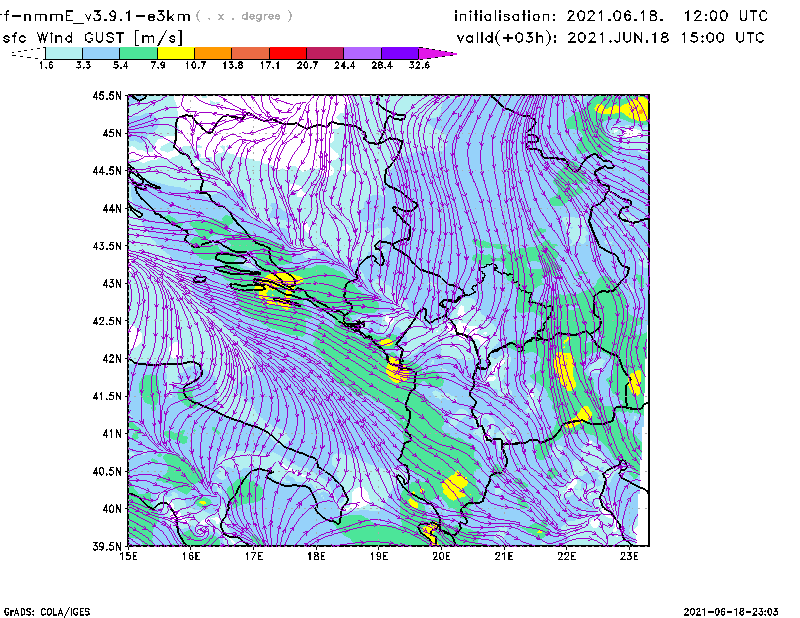This screenshot has width=800, height=618.
Task: Click the violet 28.4–32.6 legend swatch
Action: (x=400, y=53)
